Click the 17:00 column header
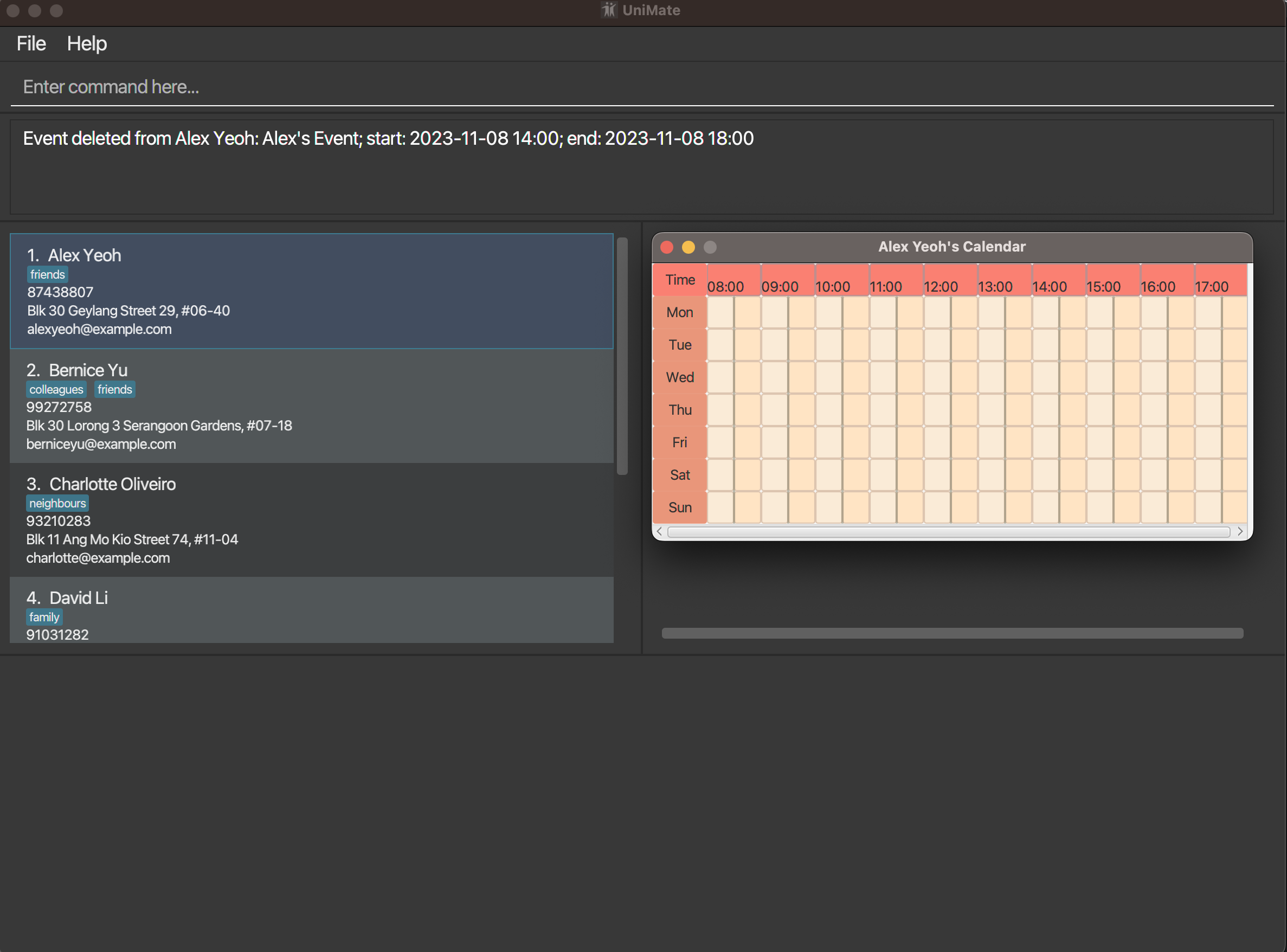 point(1221,280)
